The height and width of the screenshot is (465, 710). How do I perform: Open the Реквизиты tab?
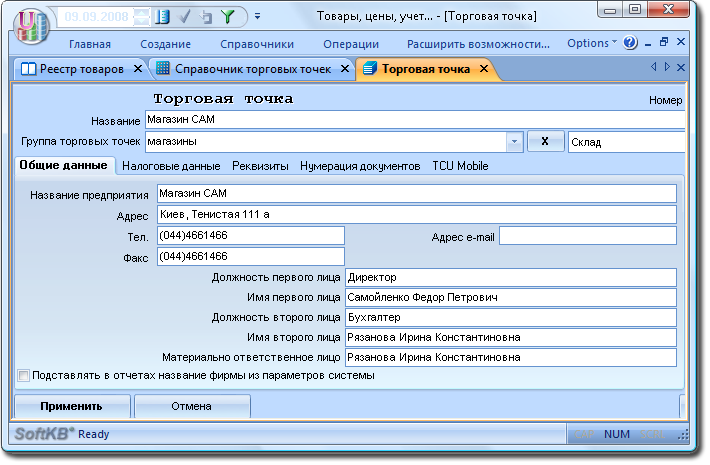coord(260,166)
